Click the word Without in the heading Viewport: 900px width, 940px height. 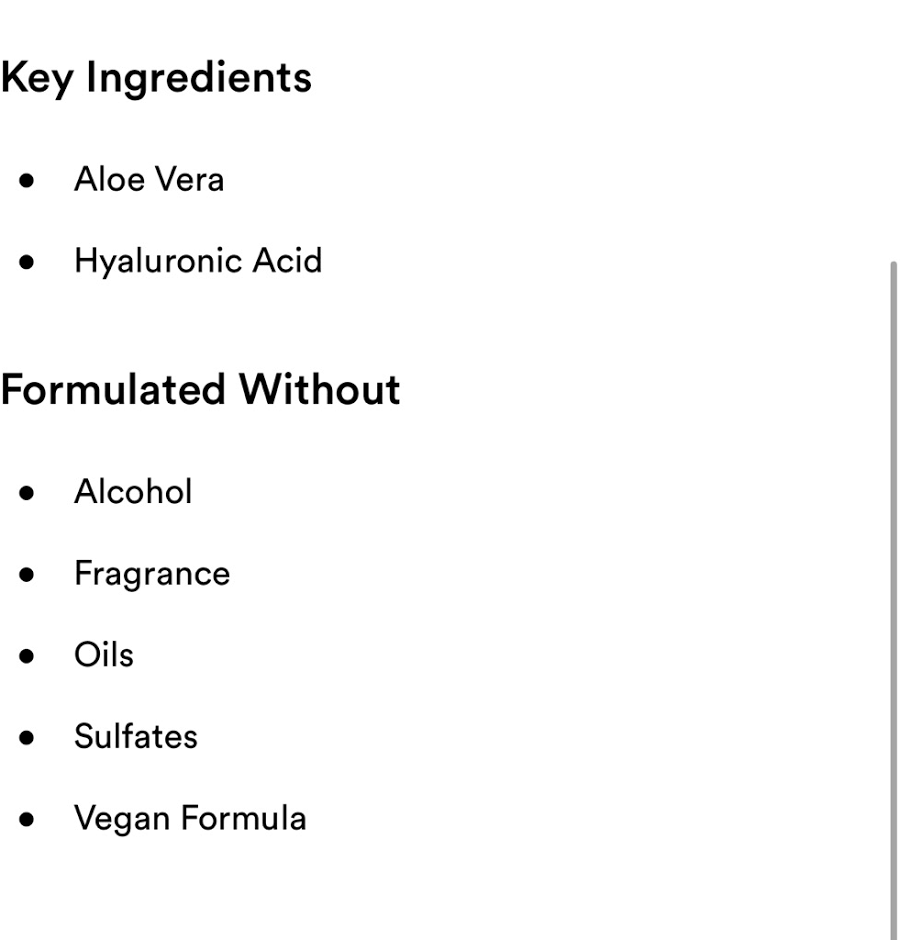(x=319, y=389)
